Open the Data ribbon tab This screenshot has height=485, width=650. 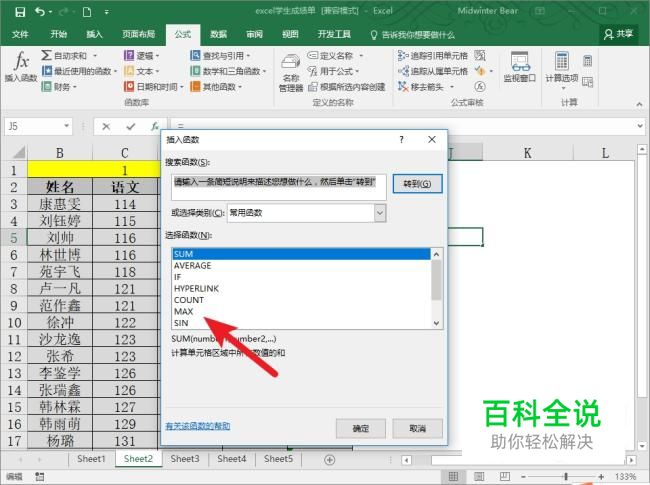pyautogui.click(x=218, y=34)
